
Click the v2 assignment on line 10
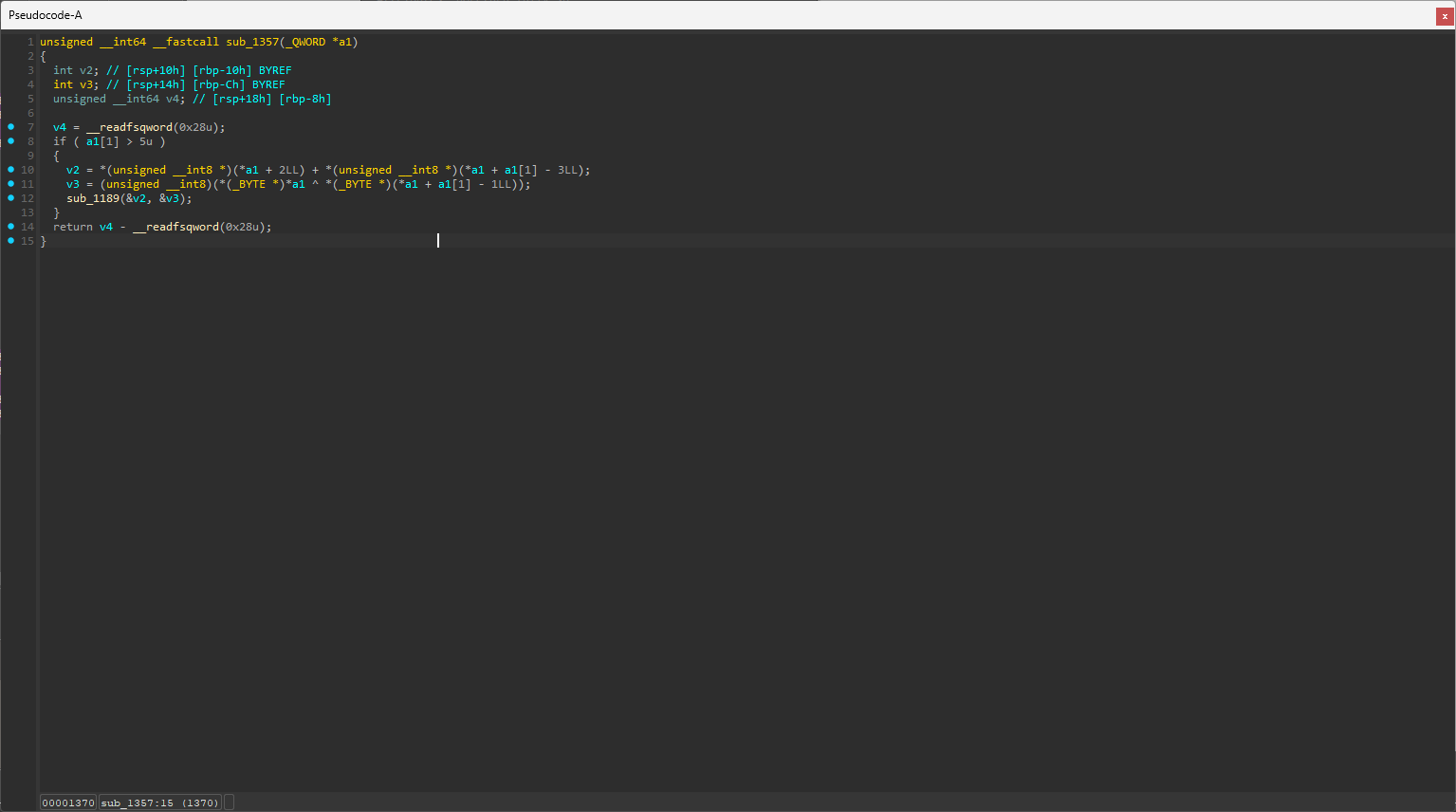click(73, 170)
